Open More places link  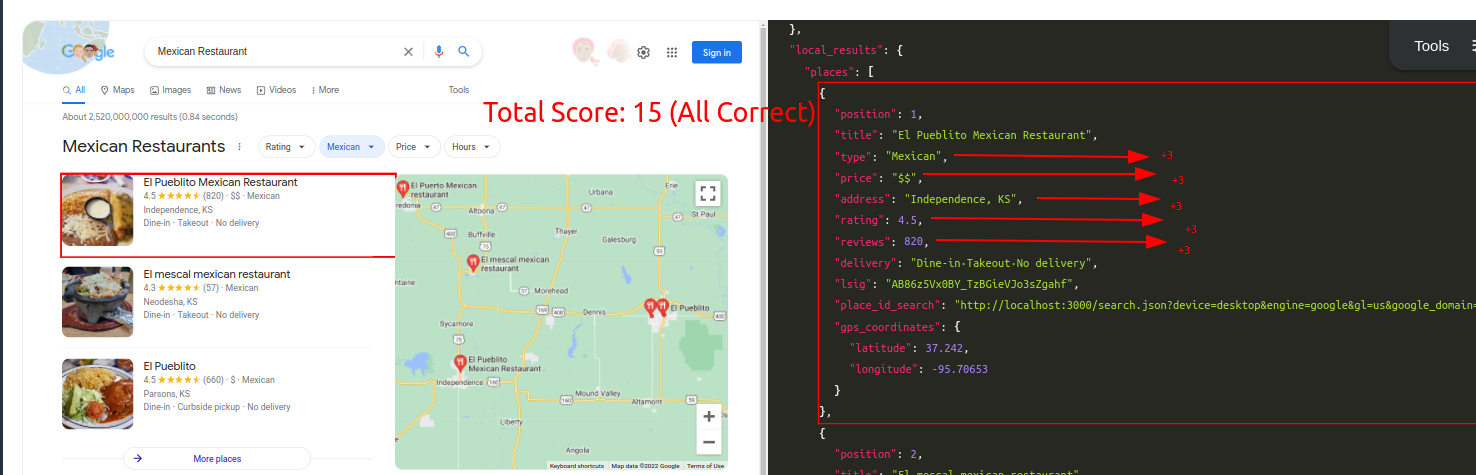coord(217,459)
